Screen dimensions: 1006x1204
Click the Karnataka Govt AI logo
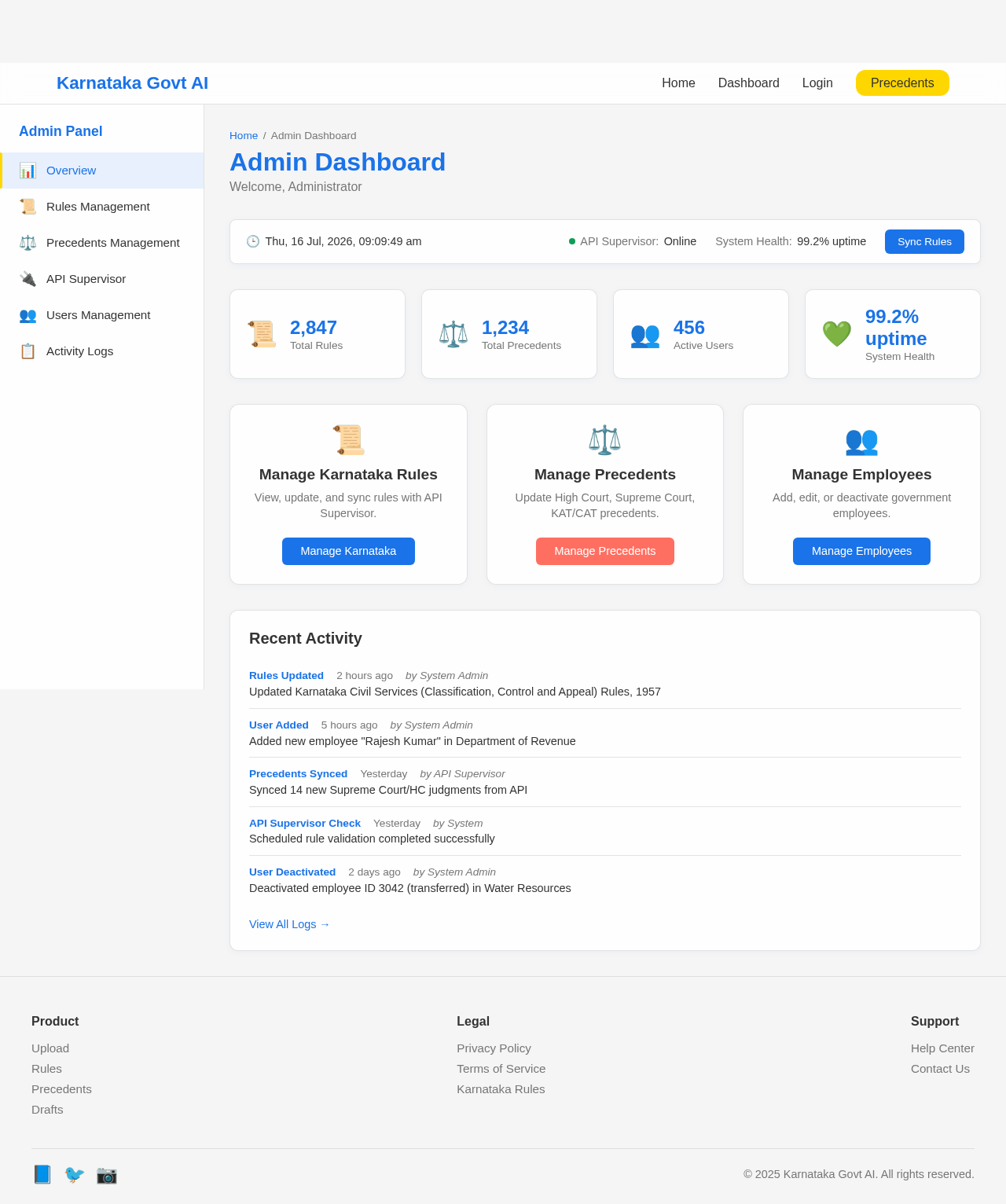click(x=132, y=83)
